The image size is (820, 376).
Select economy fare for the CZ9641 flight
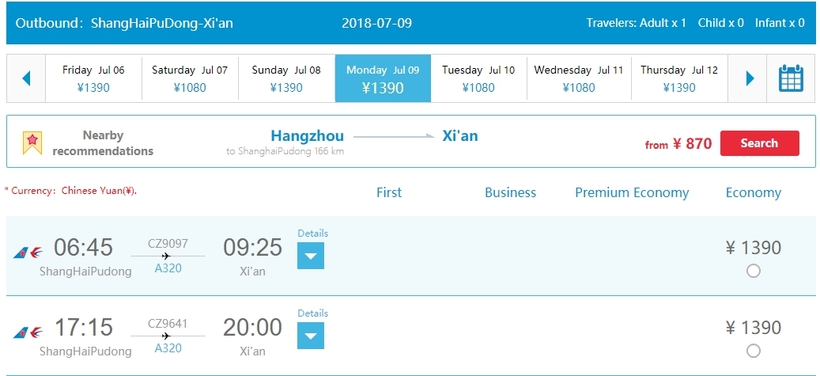point(753,350)
